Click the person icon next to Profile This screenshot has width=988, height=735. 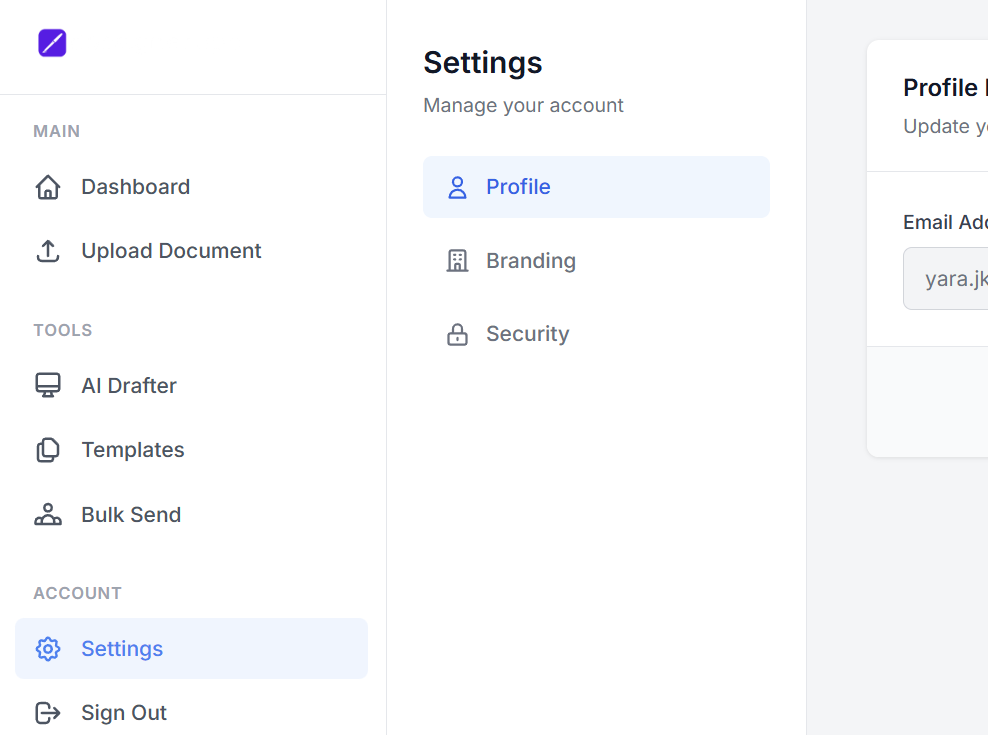pos(457,187)
